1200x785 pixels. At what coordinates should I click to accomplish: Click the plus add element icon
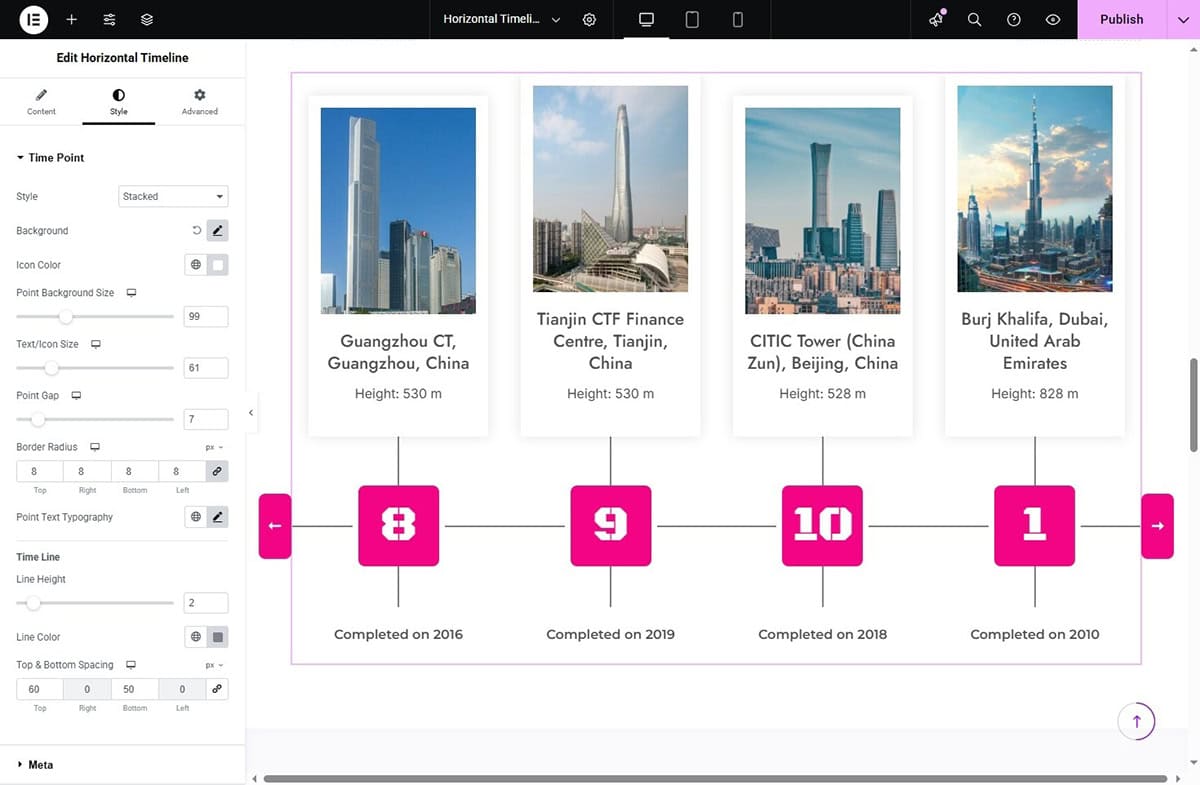pyautogui.click(x=71, y=19)
